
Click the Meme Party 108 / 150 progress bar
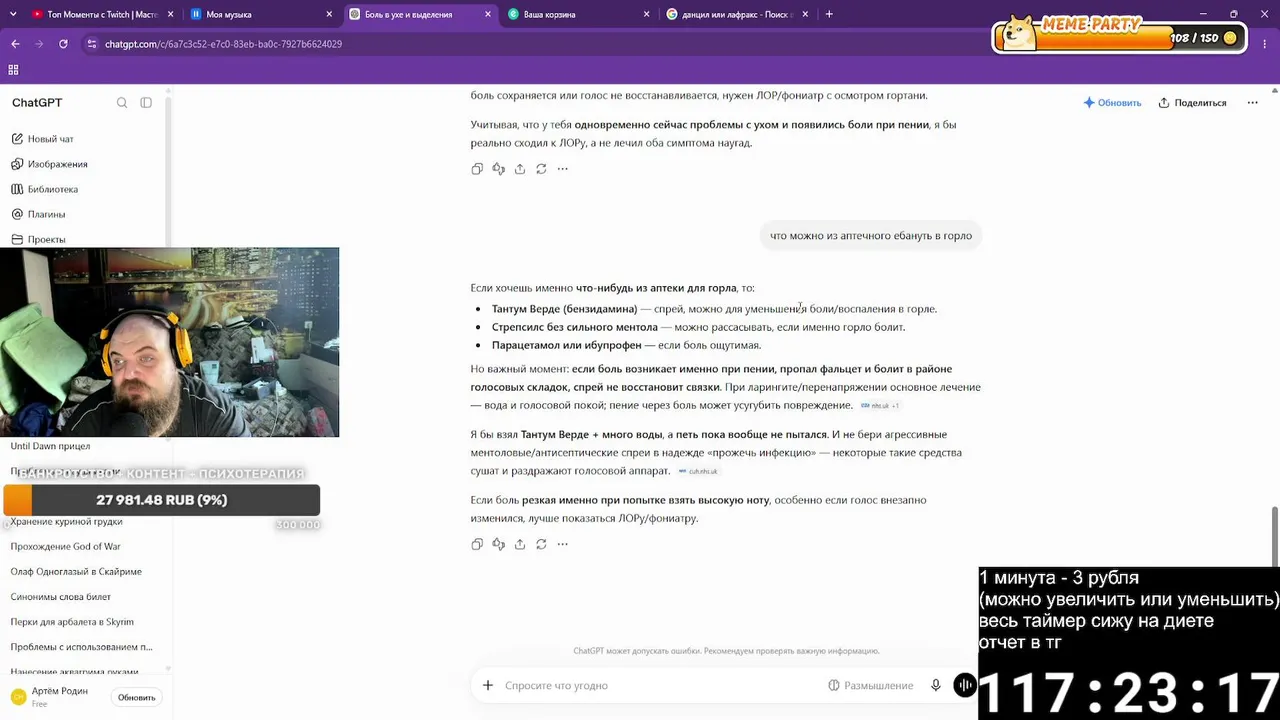1118,38
